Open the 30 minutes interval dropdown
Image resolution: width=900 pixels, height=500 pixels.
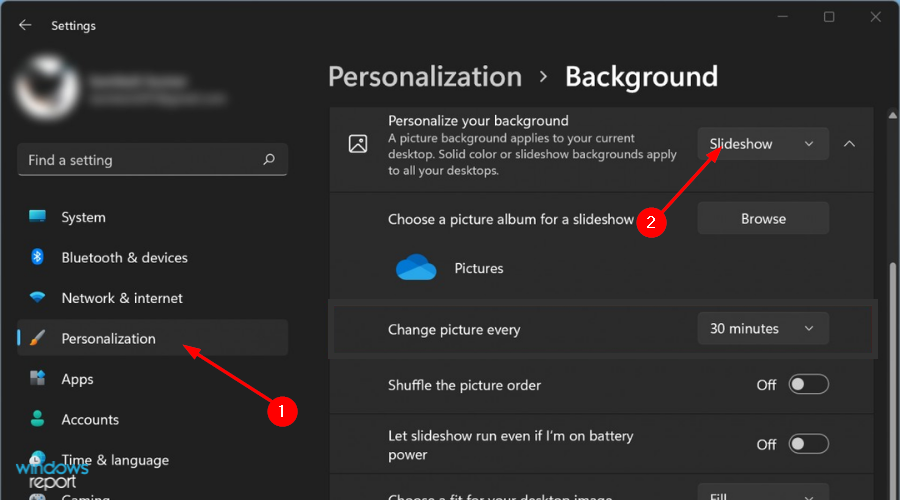point(762,328)
